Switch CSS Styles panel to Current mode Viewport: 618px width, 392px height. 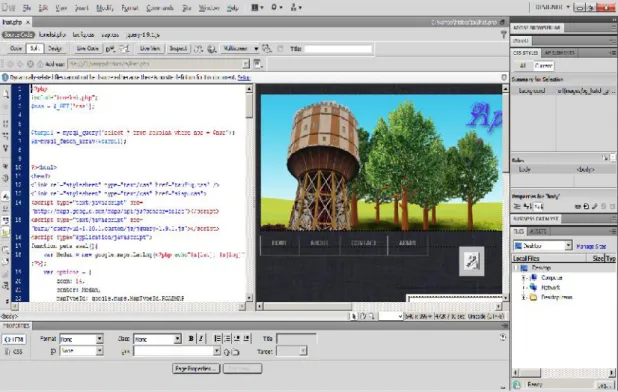543,66
